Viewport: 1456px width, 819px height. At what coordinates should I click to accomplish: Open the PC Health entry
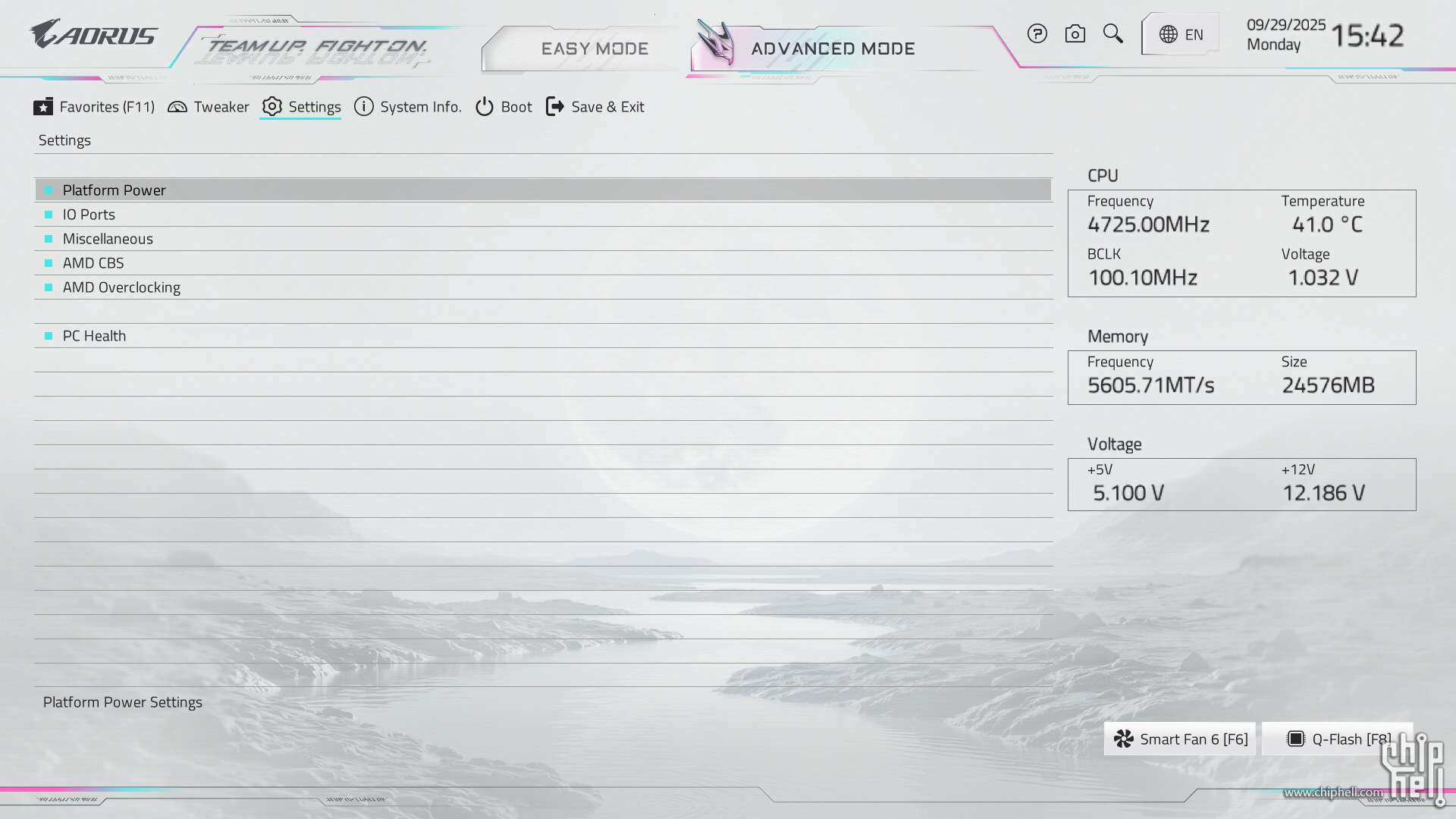pyautogui.click(x=94, y=336)
